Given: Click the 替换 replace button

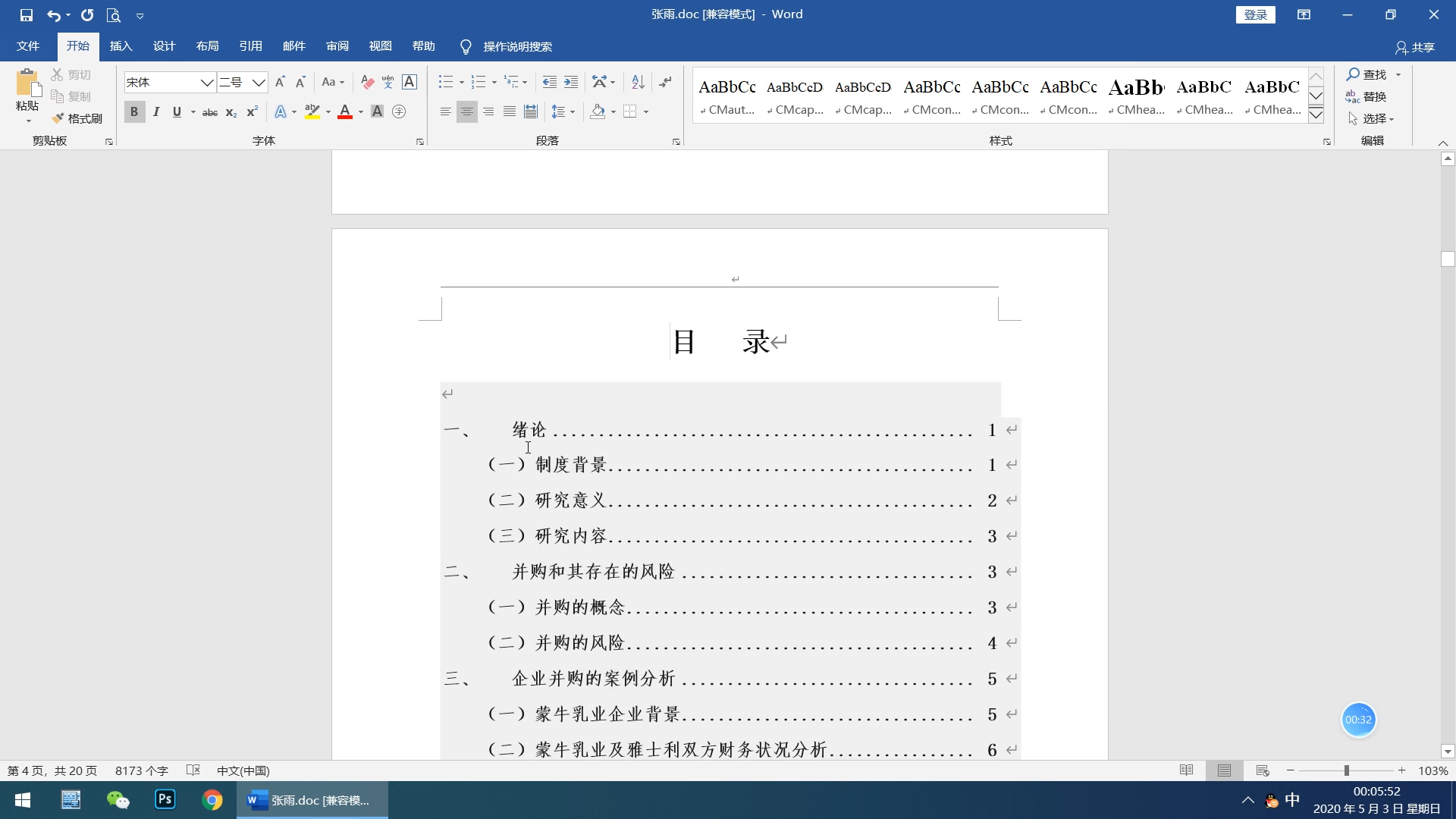Looking at the screenshot, I should click(1367, 96).
